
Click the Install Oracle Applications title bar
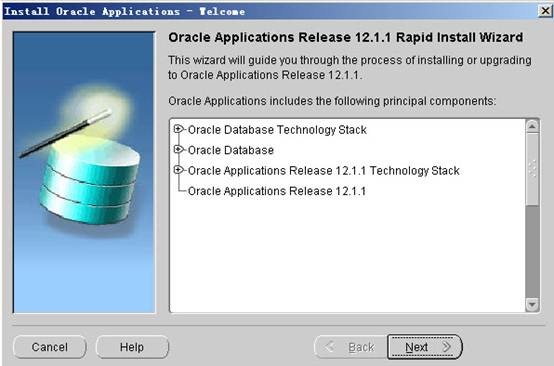270,11
